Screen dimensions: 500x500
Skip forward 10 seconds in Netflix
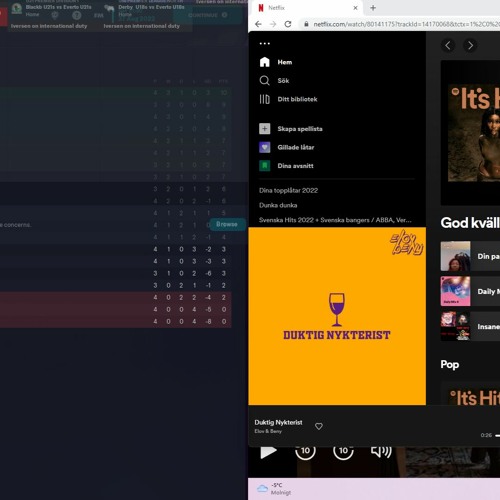[x=343, y=451]
